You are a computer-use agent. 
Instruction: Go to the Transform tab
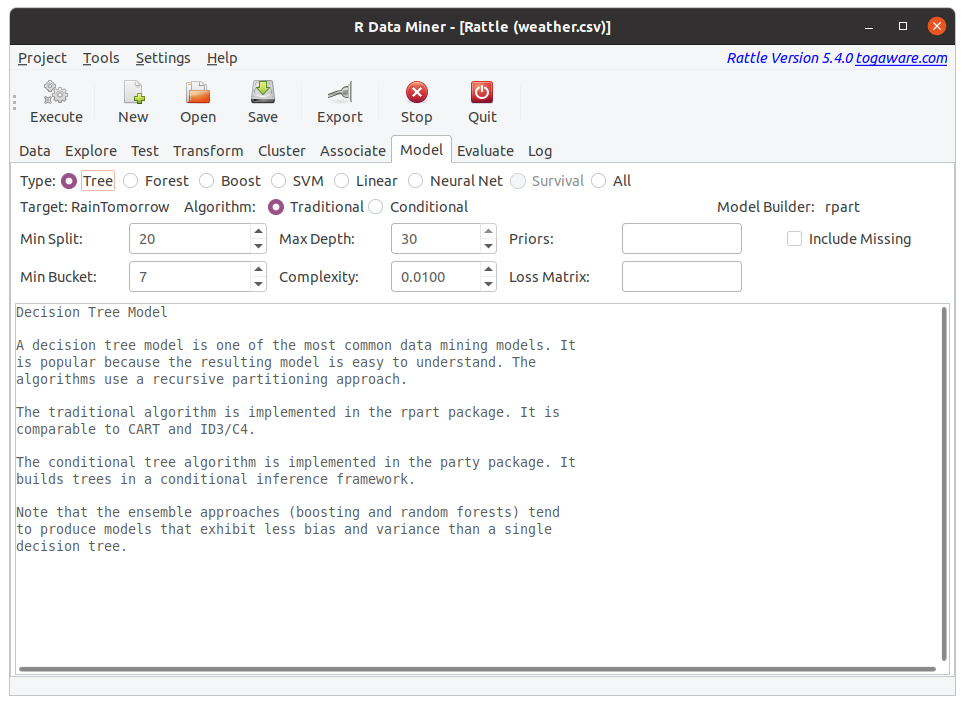click(x=208, y=151)
